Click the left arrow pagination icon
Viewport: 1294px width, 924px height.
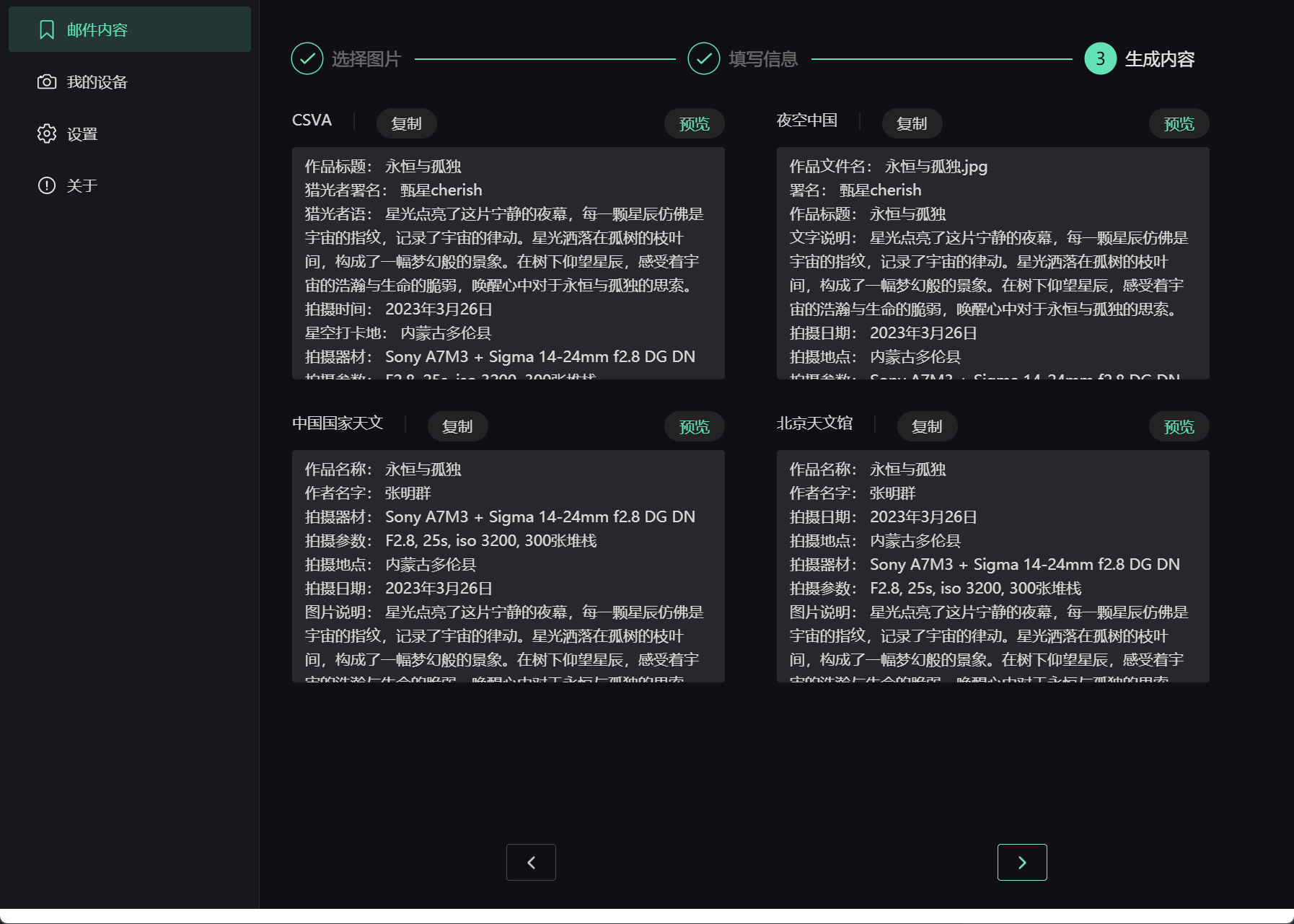532,862
